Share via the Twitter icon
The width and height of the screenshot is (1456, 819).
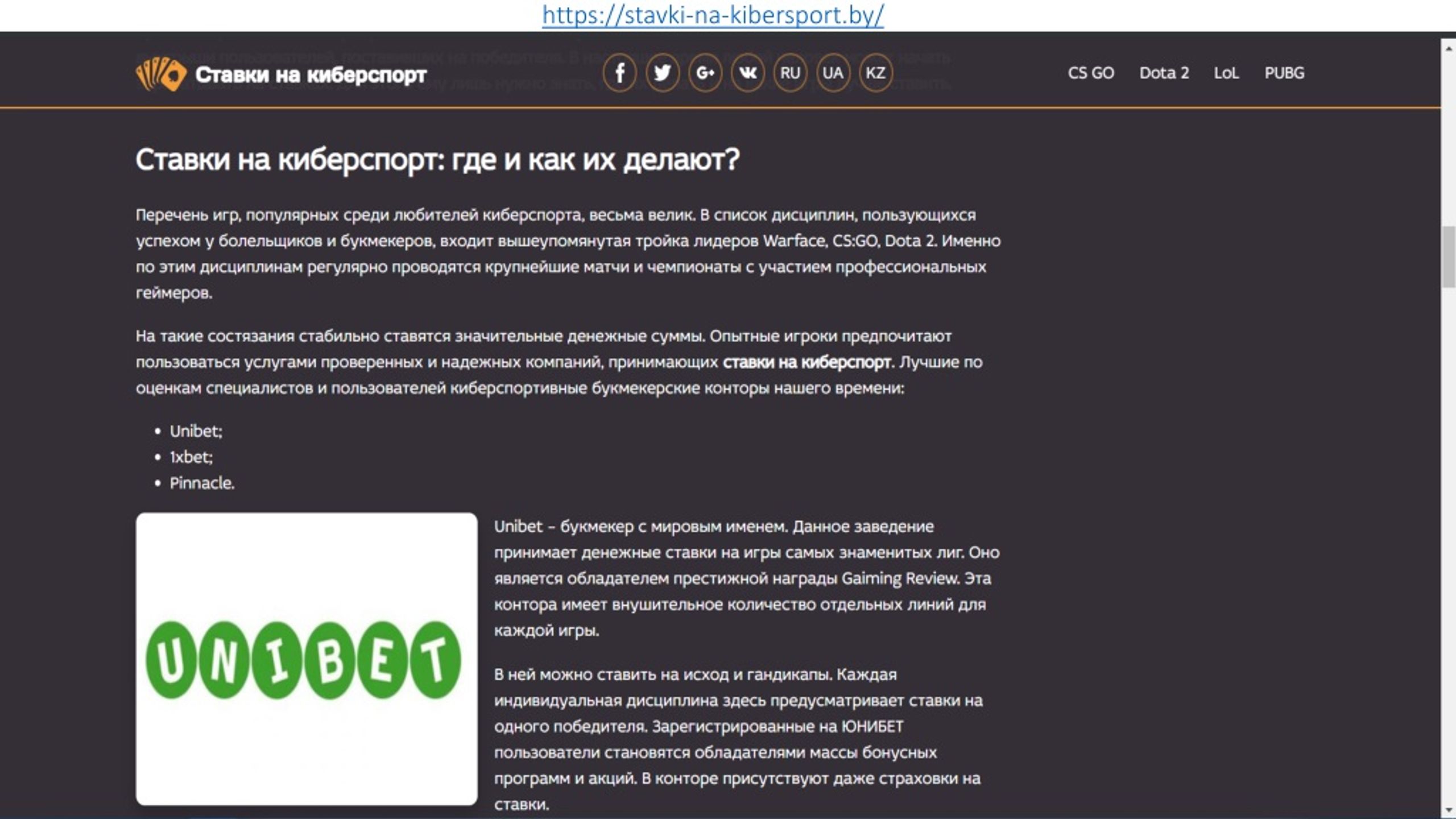662,73
